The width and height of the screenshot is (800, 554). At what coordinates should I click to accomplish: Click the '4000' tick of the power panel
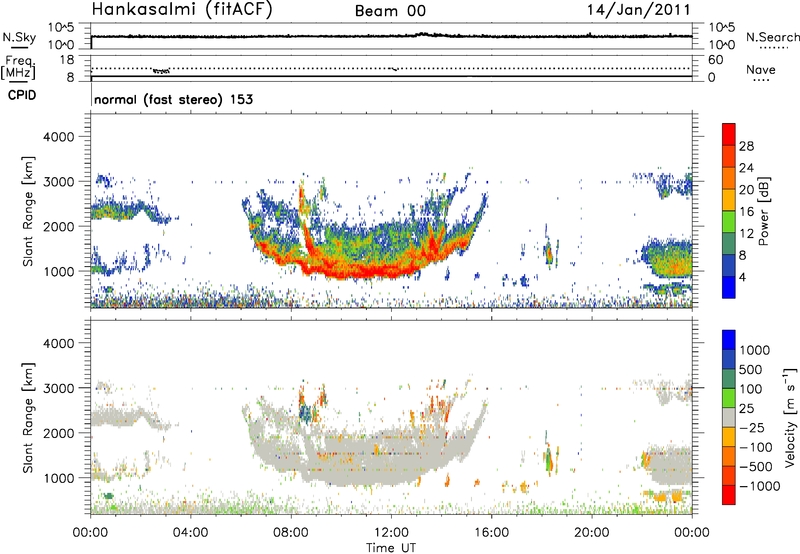coord(58,137)
